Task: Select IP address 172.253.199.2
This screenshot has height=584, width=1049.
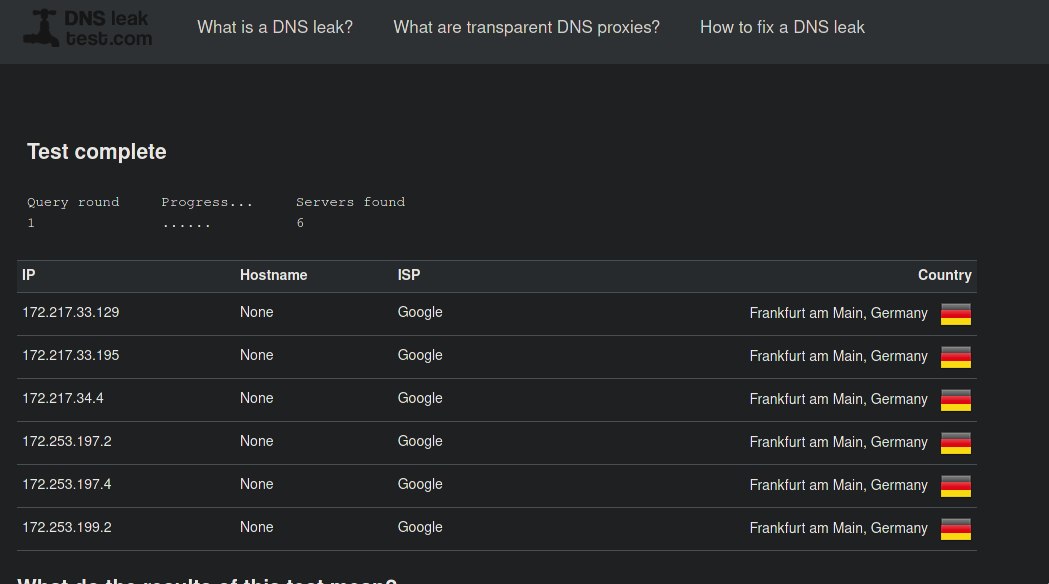Action: [x=67, y=527]
